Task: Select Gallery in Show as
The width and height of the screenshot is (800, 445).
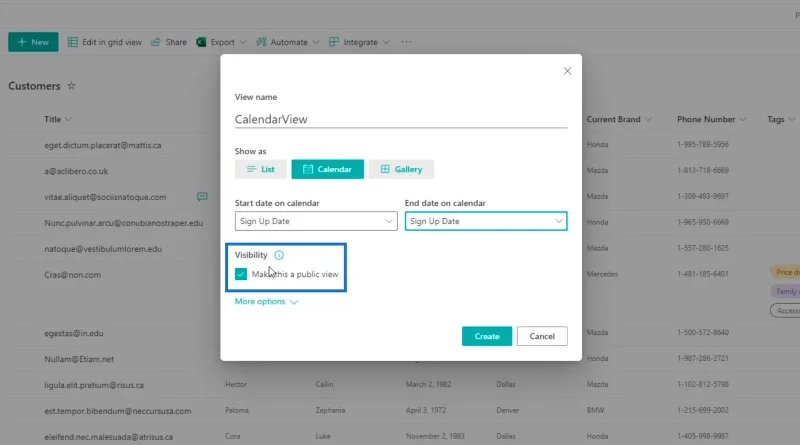Action: 402,169
